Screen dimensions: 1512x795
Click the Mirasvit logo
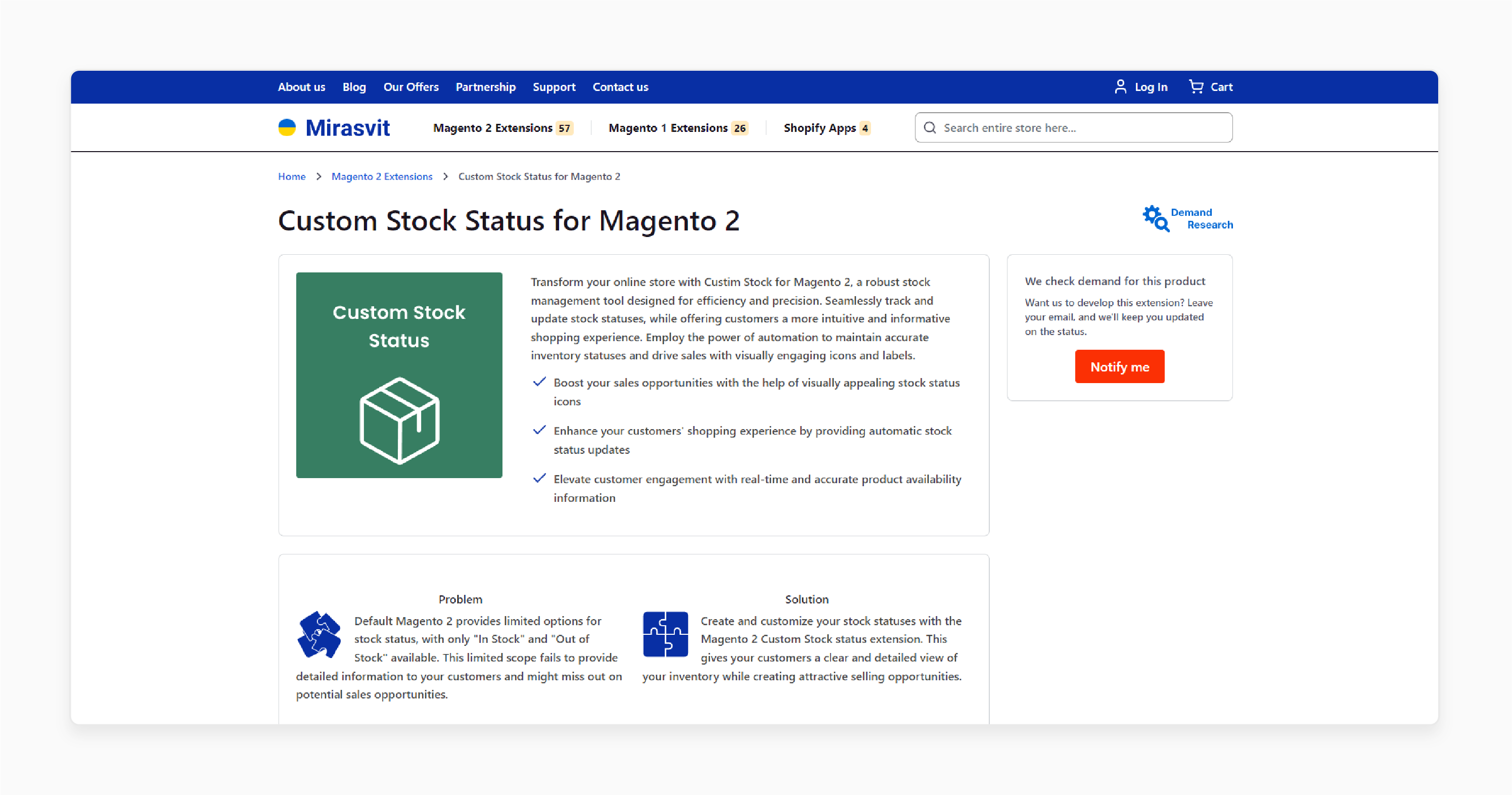[x=334, y=128]
